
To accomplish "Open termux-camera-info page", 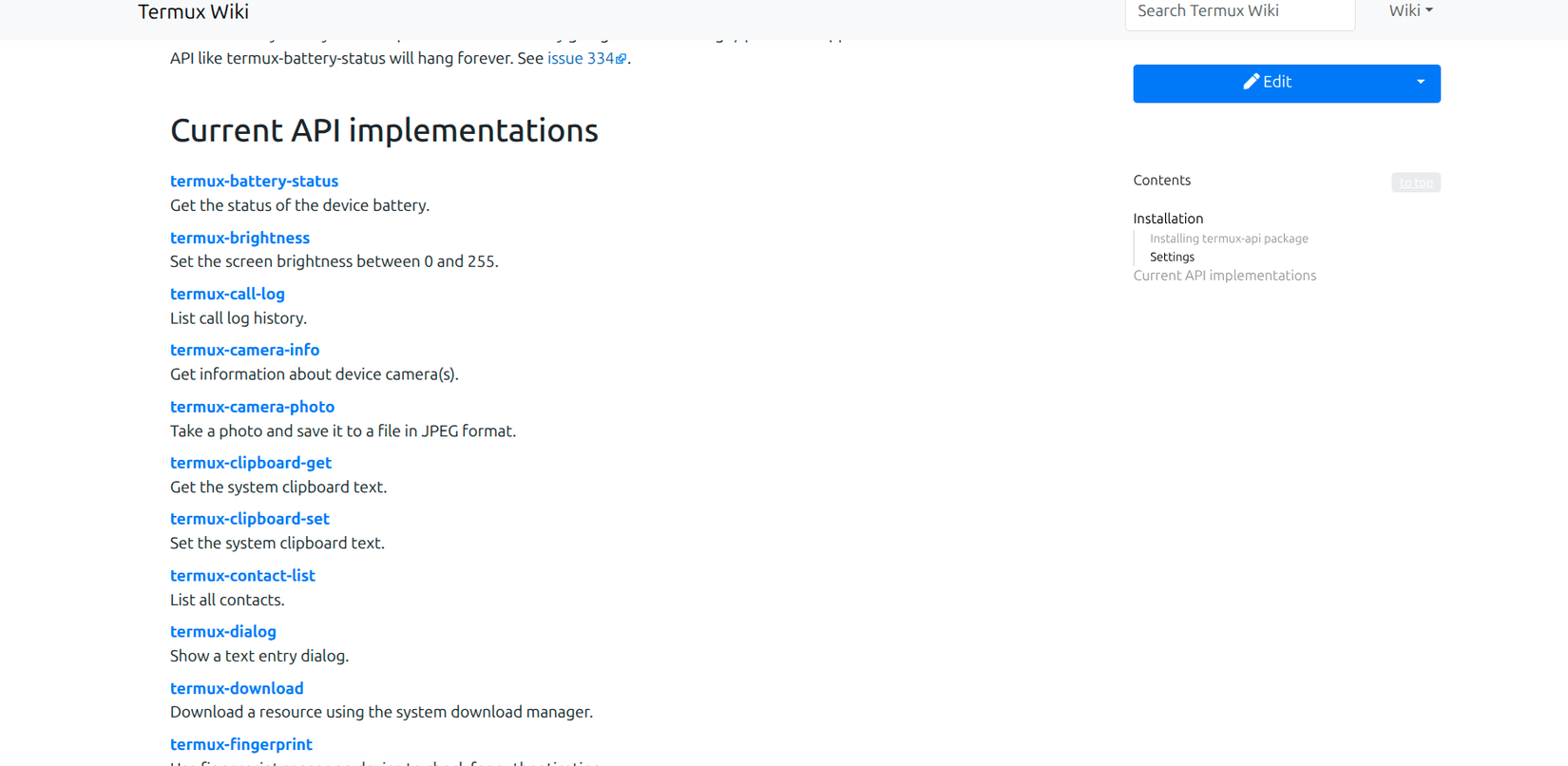I will click(x=244, y=350).
